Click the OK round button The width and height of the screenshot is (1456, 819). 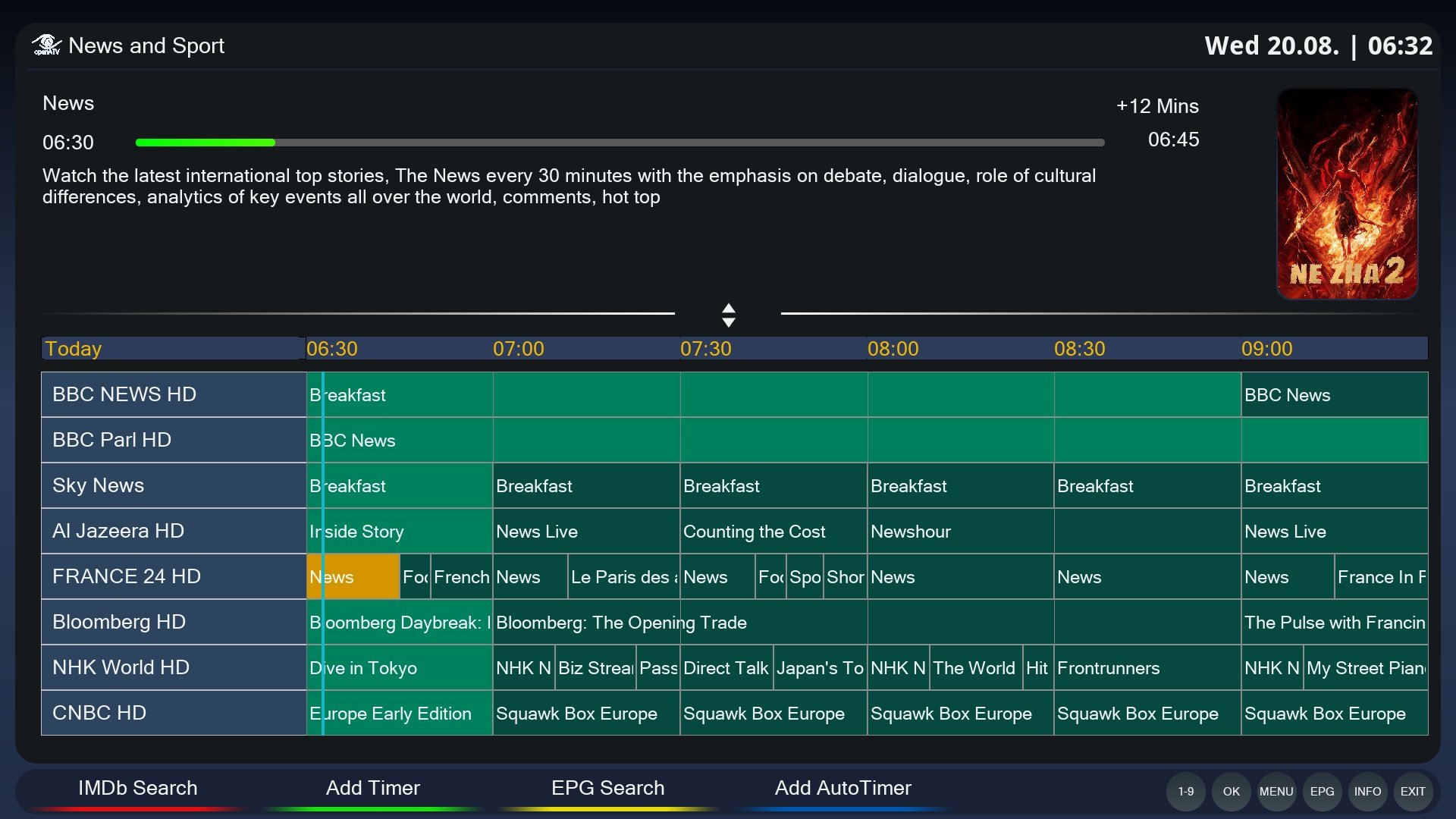point(1232,791)
